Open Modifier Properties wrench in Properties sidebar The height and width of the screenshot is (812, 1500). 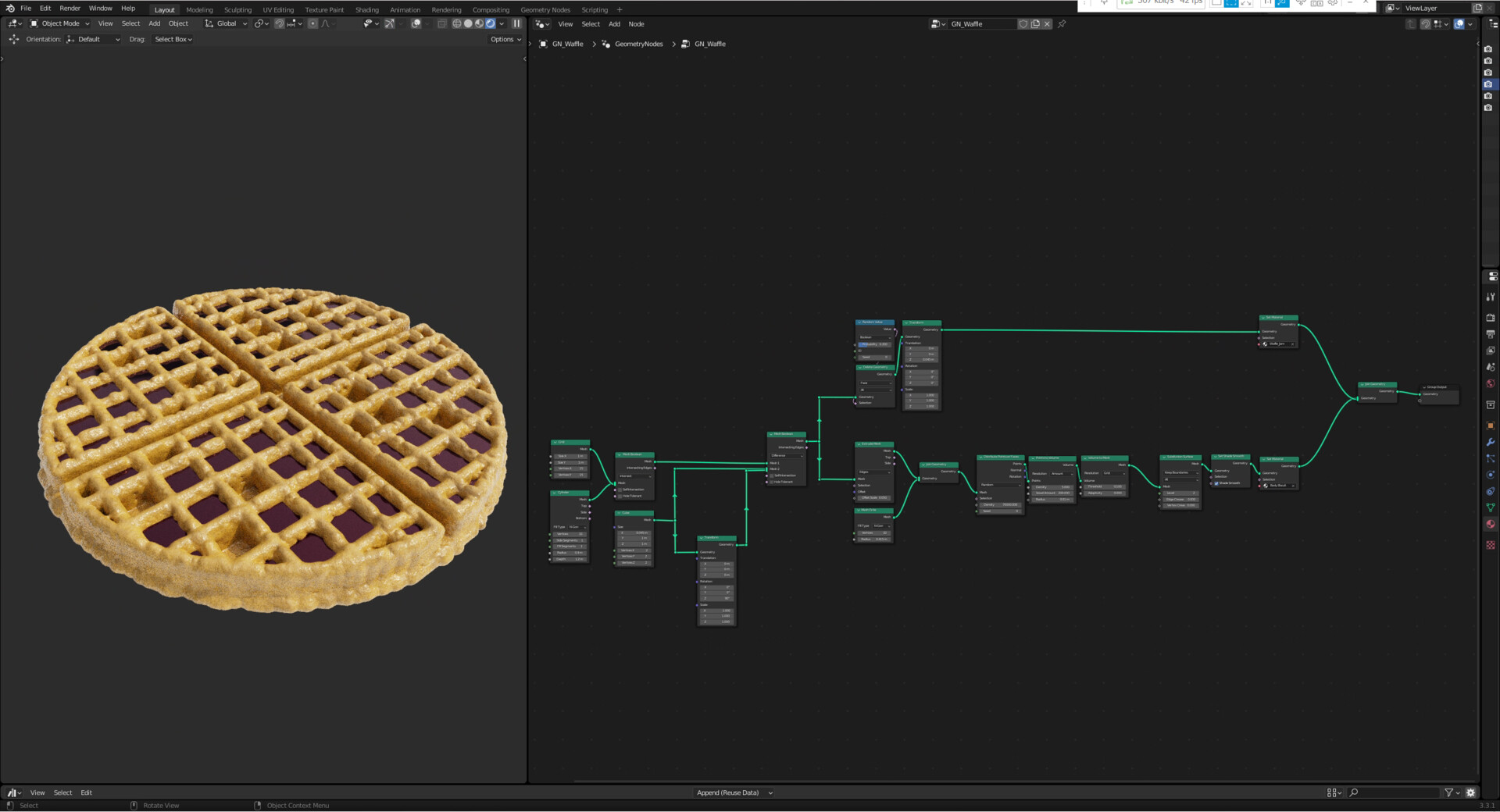click(1491, 443)
